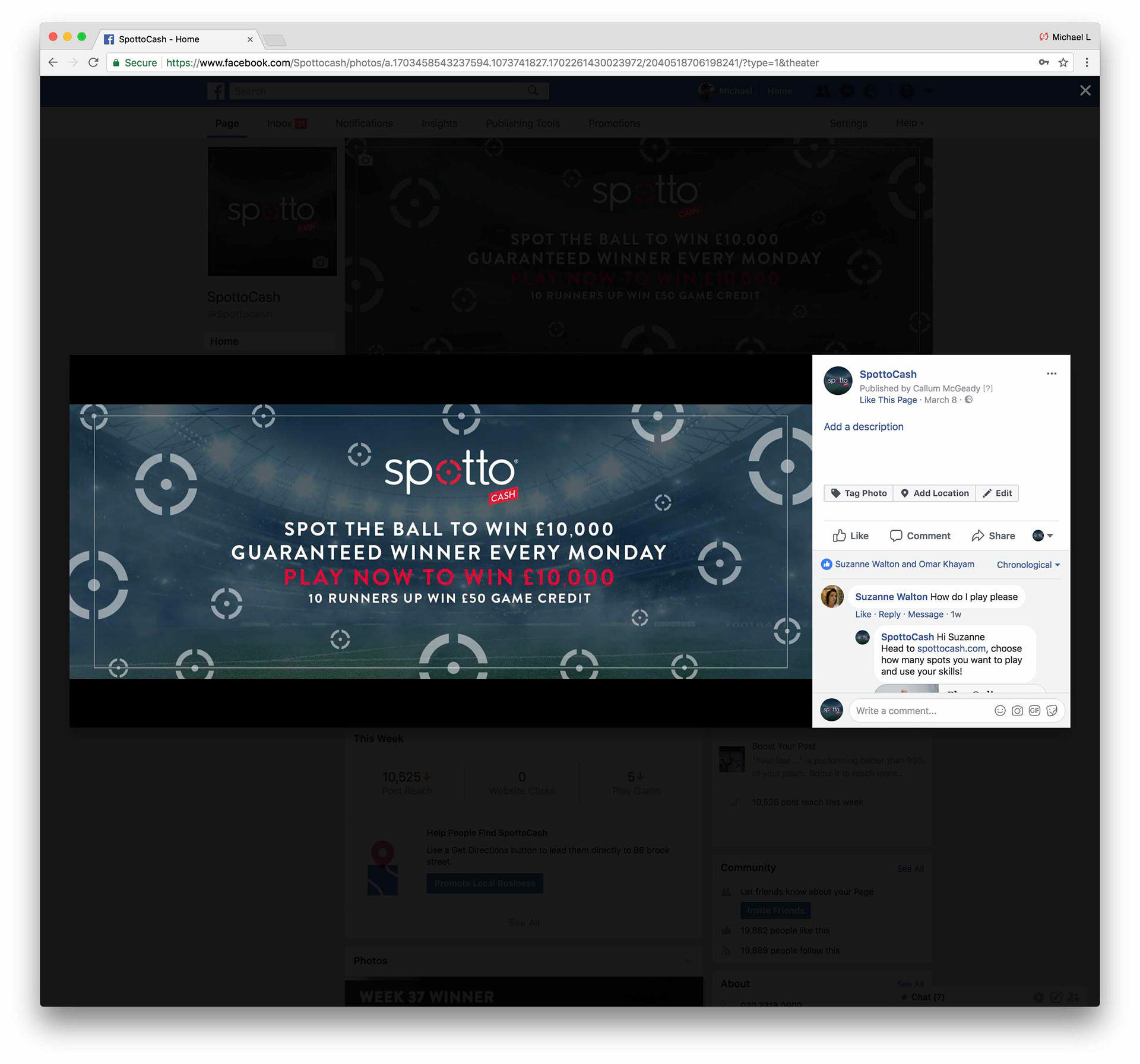
Task: Click the SpottoCash avatar beside comment box
Action: (831, 710)
